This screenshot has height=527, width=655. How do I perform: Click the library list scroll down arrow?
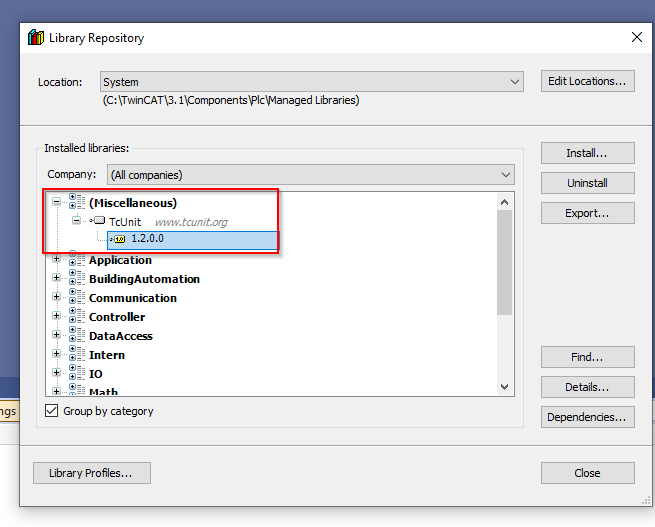tap(505, 387)
